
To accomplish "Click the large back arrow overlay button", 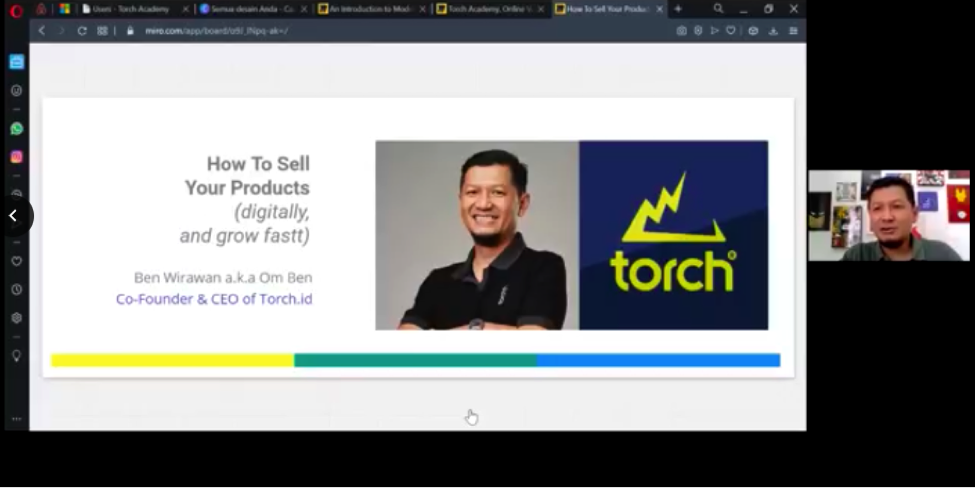I will (x=14, y=216).
